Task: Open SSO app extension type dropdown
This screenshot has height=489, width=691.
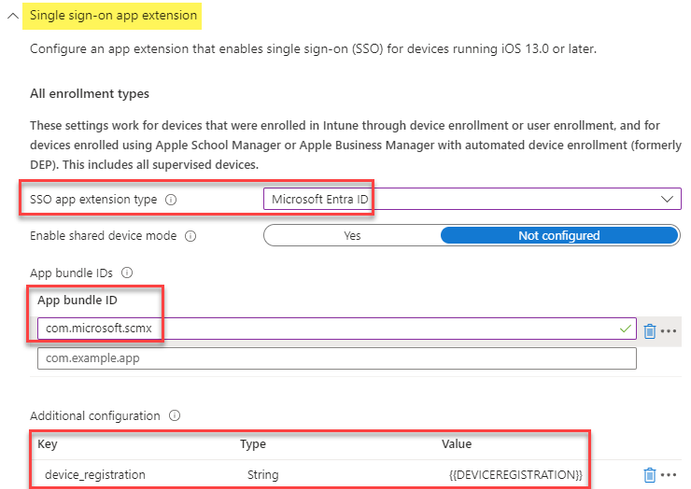Action: (x=472, y=199)
